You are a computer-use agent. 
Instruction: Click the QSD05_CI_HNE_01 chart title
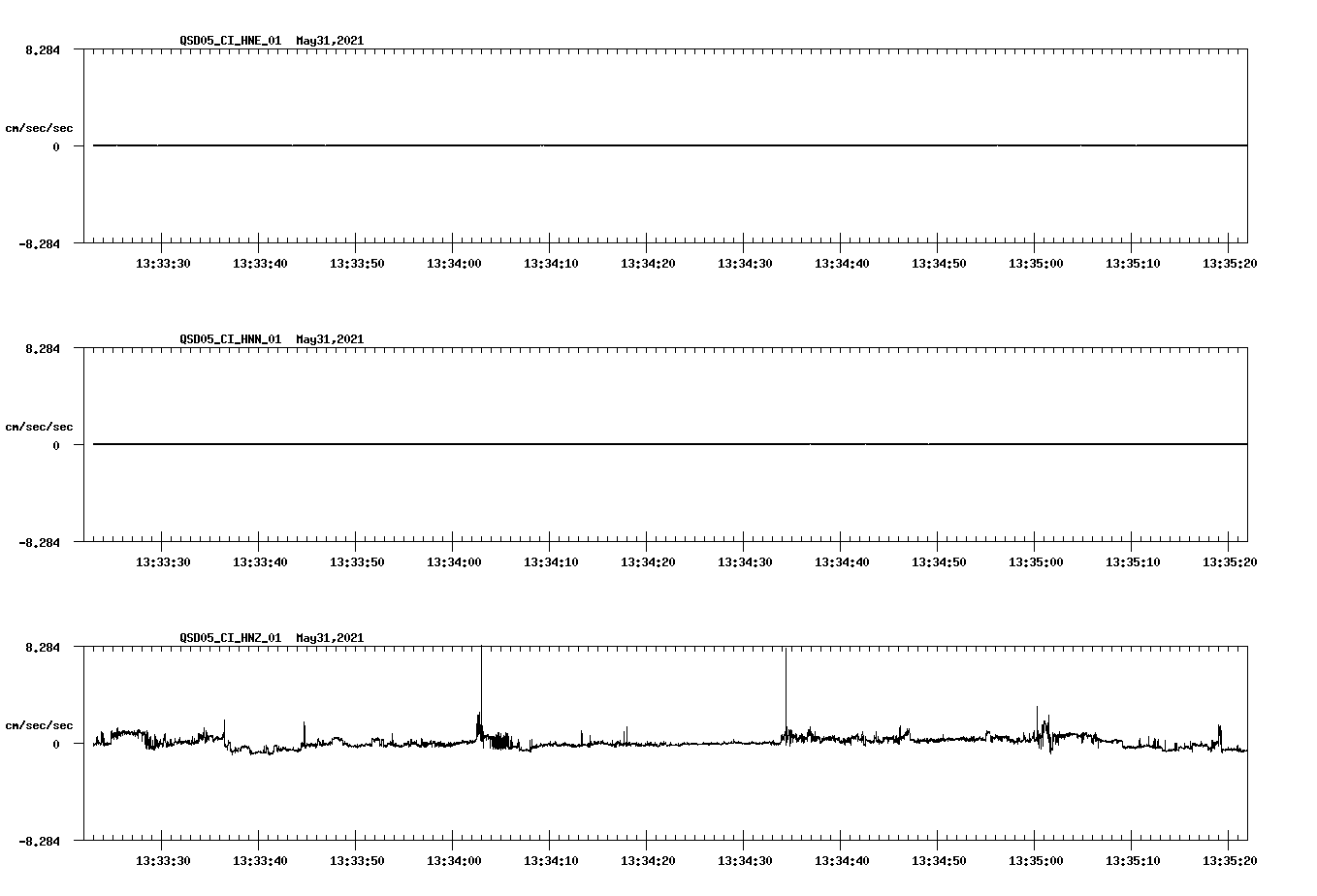tap(272, 41)
